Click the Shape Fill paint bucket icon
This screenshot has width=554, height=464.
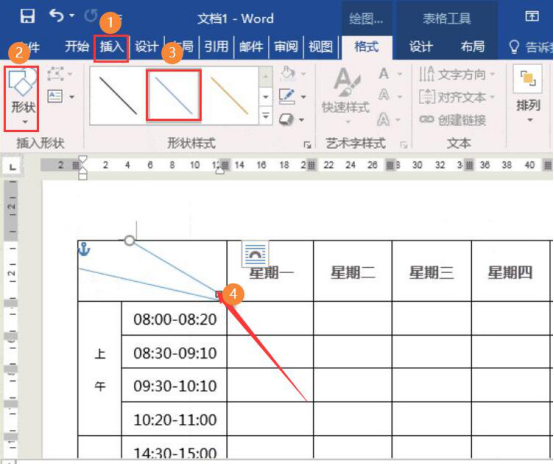pyautogui.click(x=288, y=74)
